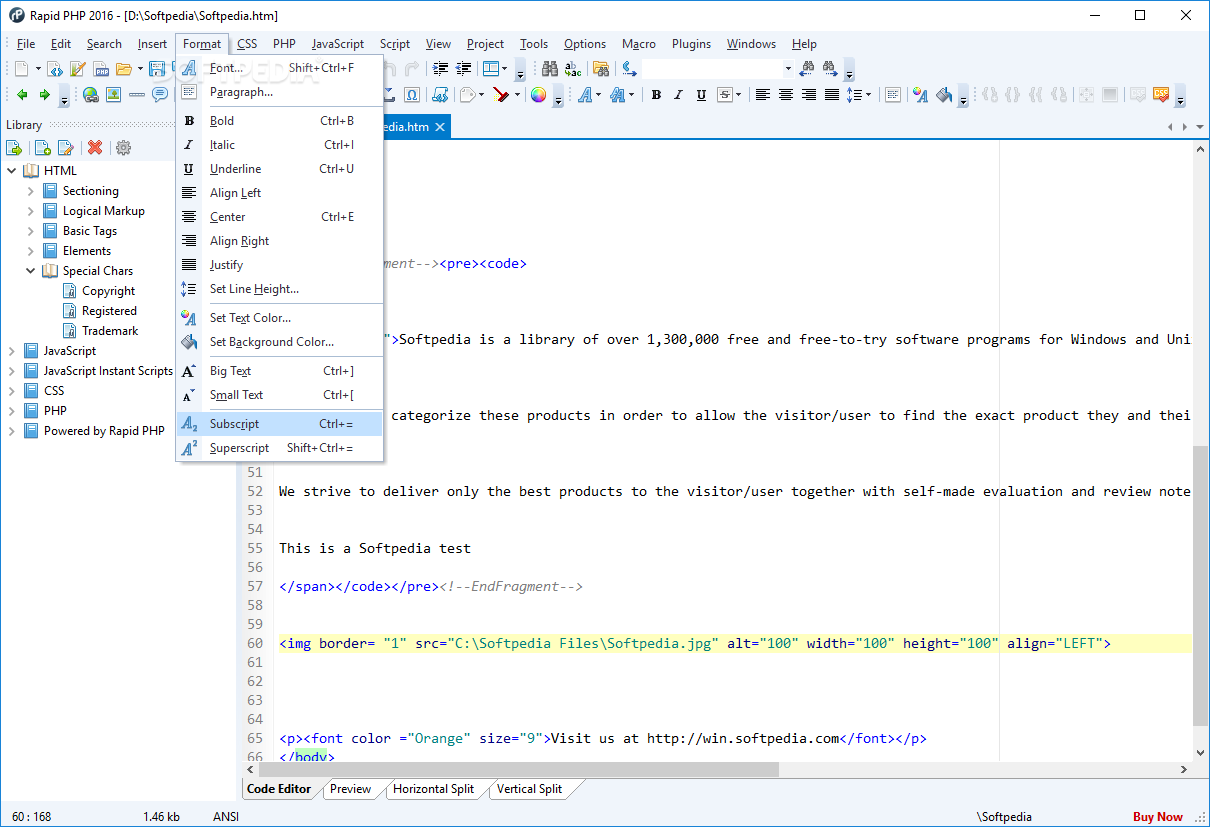Click the Library settings gear icon
1210x827 pixels.
[x=123, y=148]
